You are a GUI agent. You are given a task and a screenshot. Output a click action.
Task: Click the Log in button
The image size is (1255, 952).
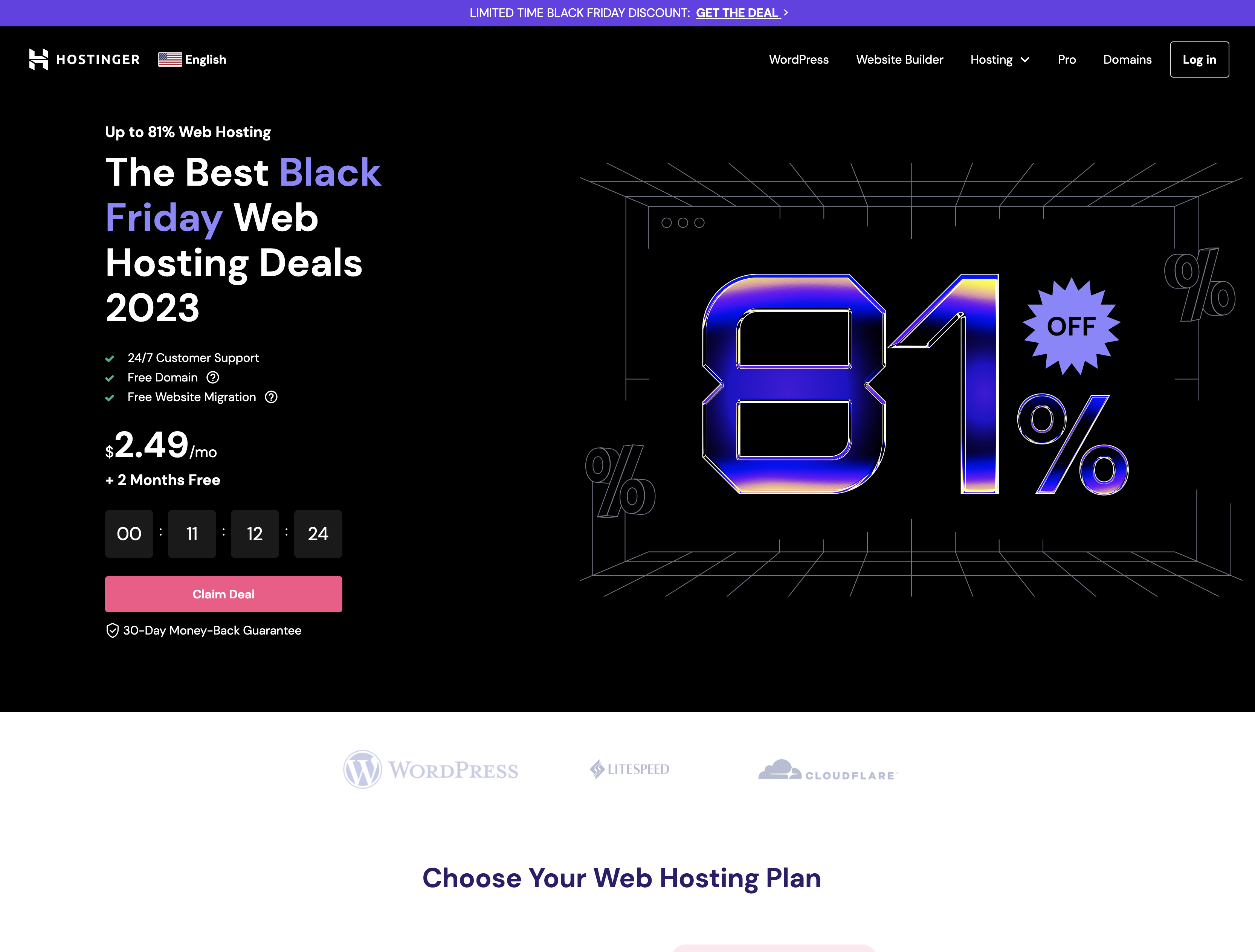click(1199, 59)
